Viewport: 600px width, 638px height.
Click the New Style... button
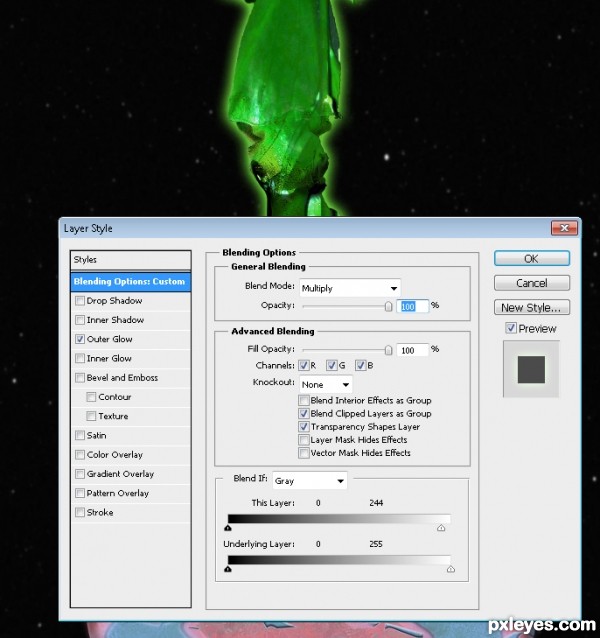(532, 307)
